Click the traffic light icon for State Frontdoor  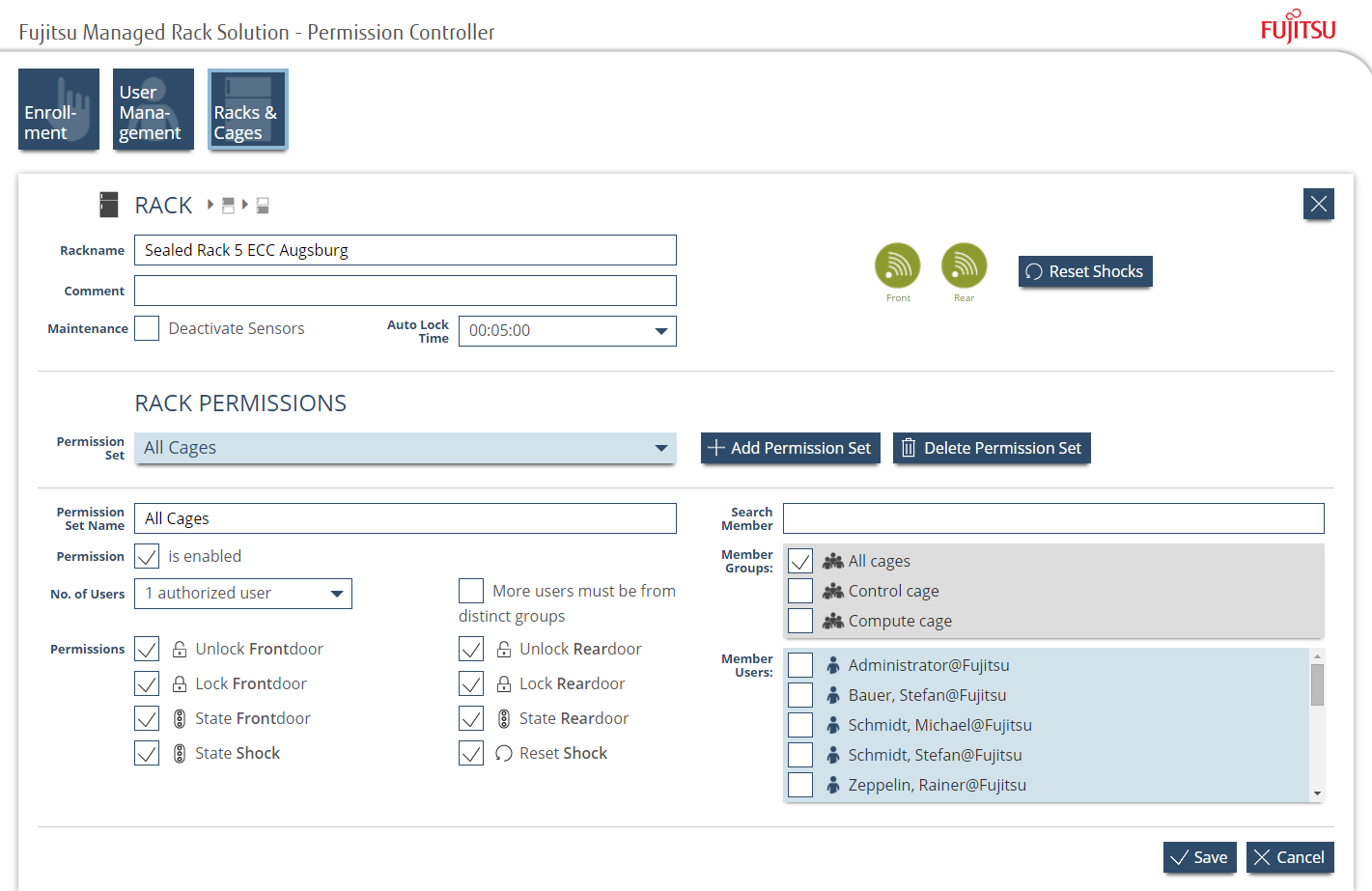[180, 718]
